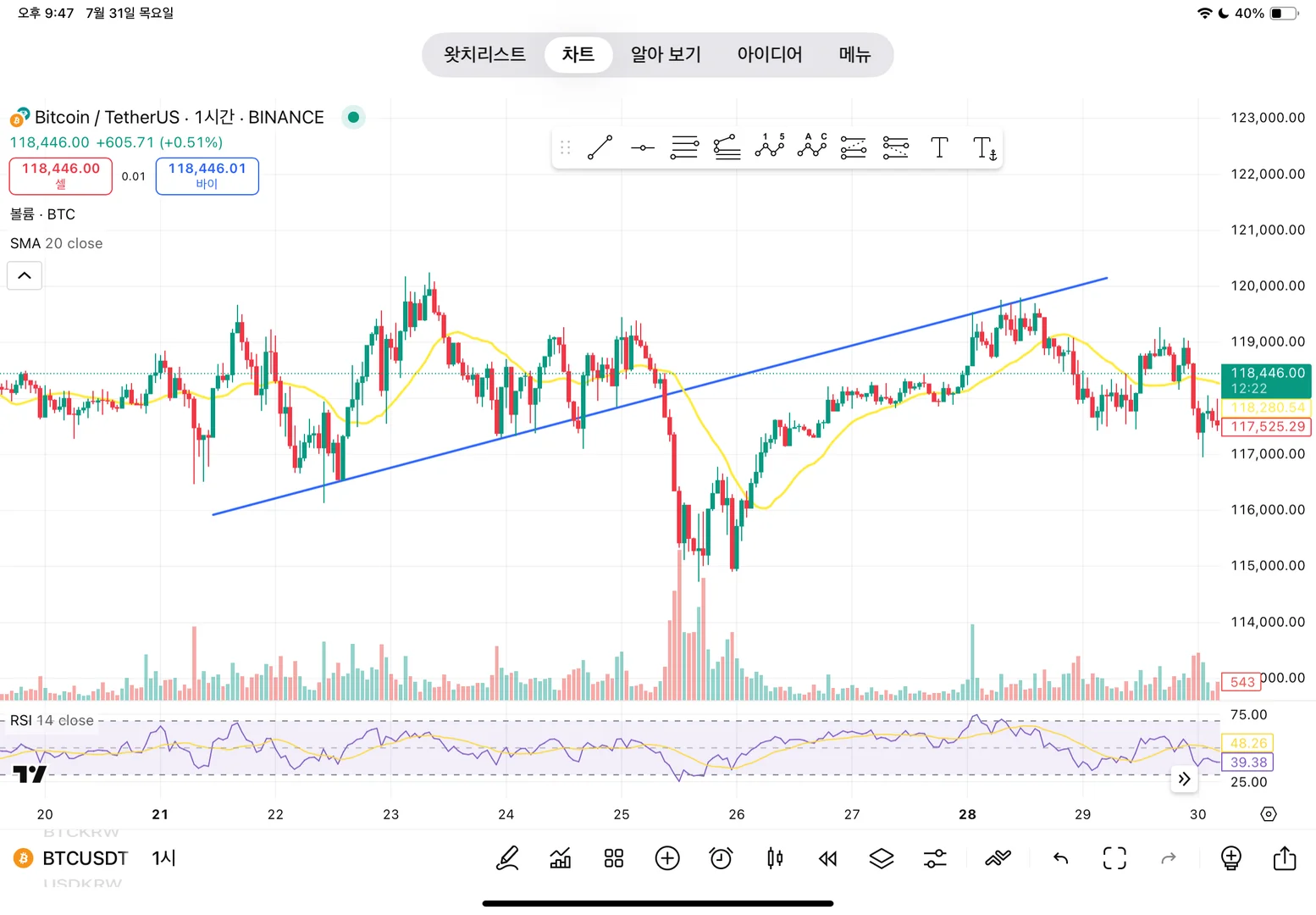1316x915 pixels.
Task: Tap the date label 21 on time axis
Action: click(x=160, y=814)
